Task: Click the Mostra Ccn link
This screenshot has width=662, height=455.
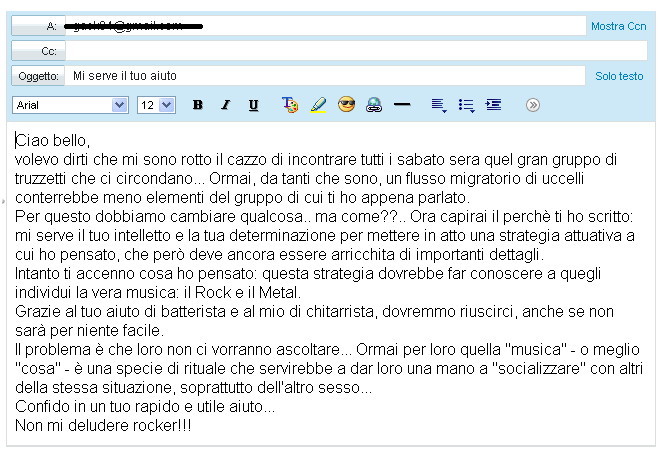Action: tap(619, 26)
